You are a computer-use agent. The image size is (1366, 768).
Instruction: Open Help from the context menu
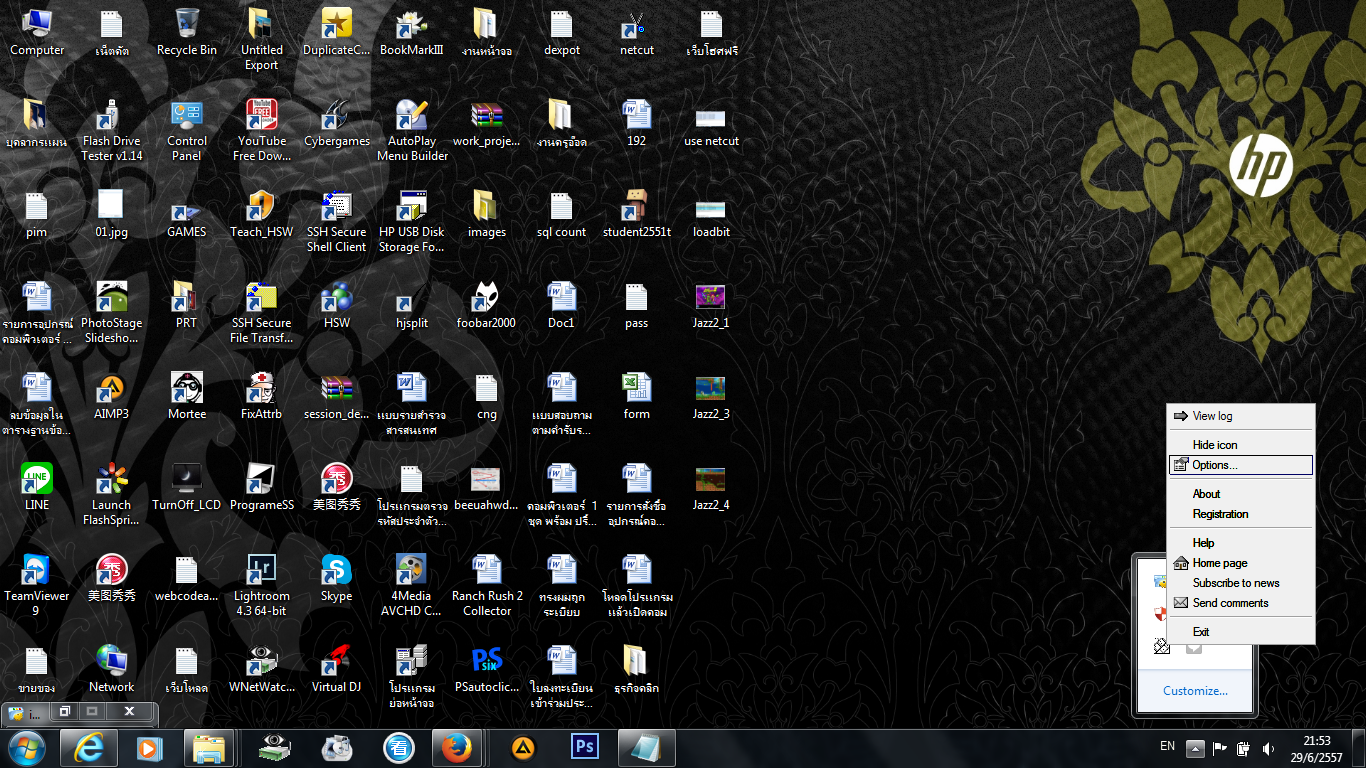pos(1240,543)
